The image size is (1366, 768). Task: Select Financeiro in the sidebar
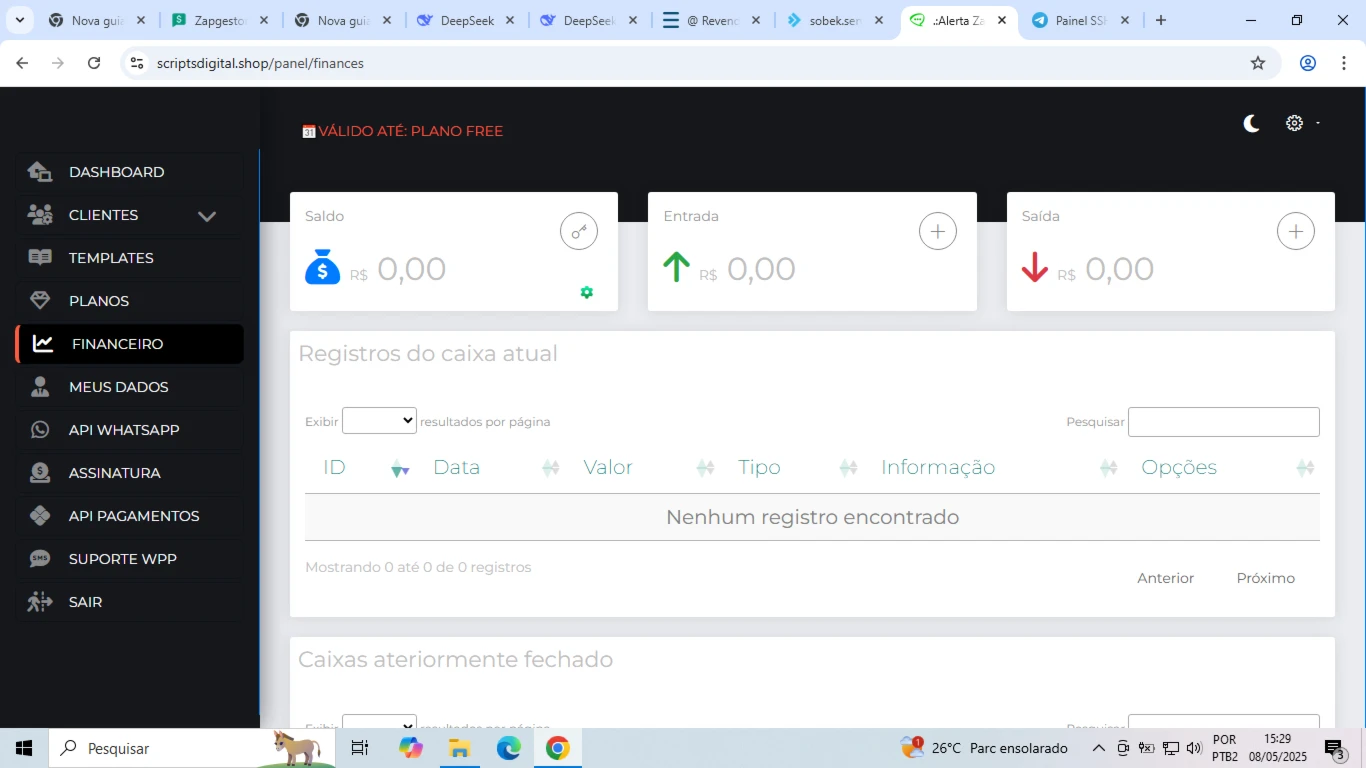[130, 344]
